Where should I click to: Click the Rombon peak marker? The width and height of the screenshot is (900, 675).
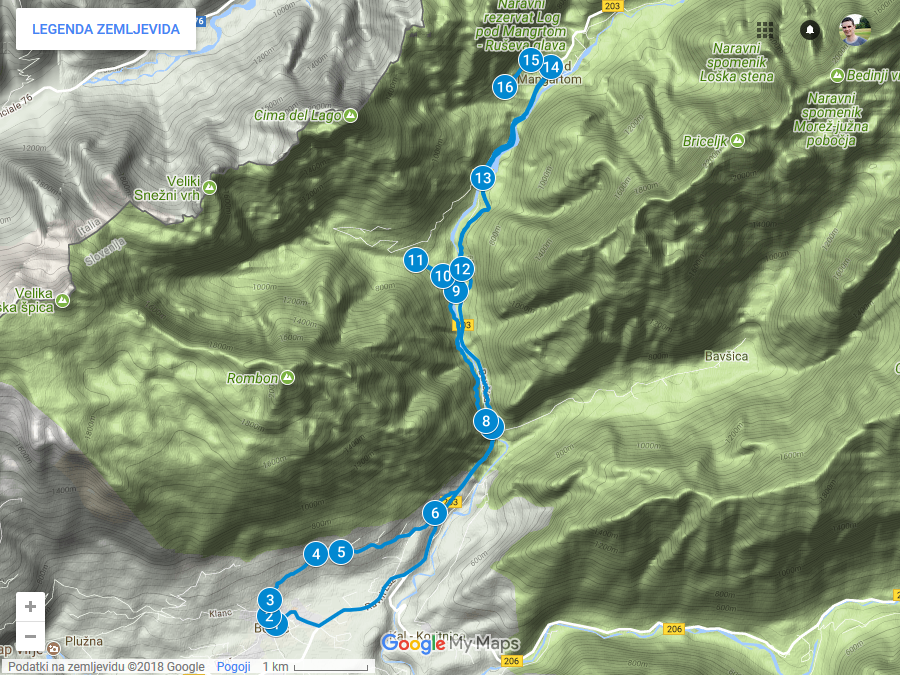coord(288,378)
